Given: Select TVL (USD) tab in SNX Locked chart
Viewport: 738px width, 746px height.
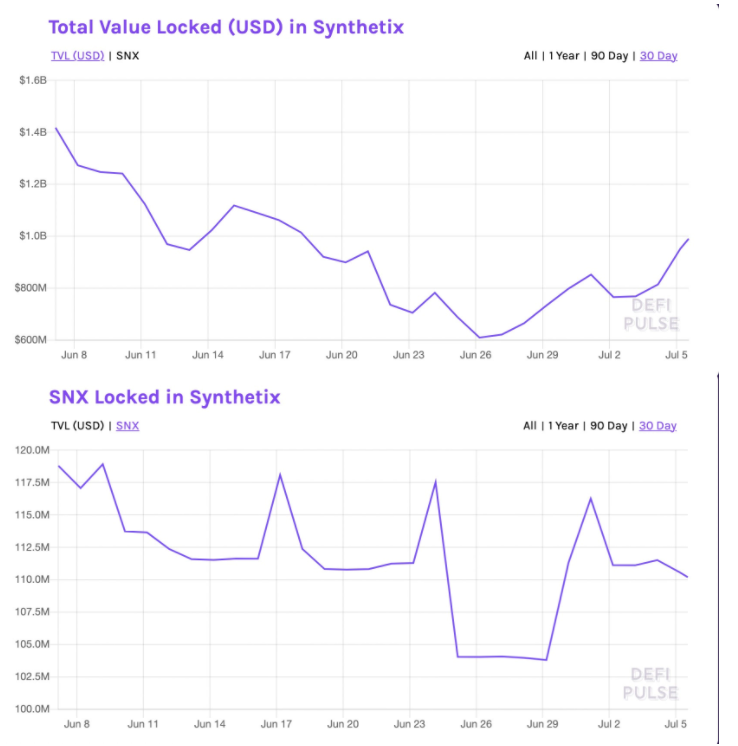Looking at the screenshot, I should pos(78,425).
